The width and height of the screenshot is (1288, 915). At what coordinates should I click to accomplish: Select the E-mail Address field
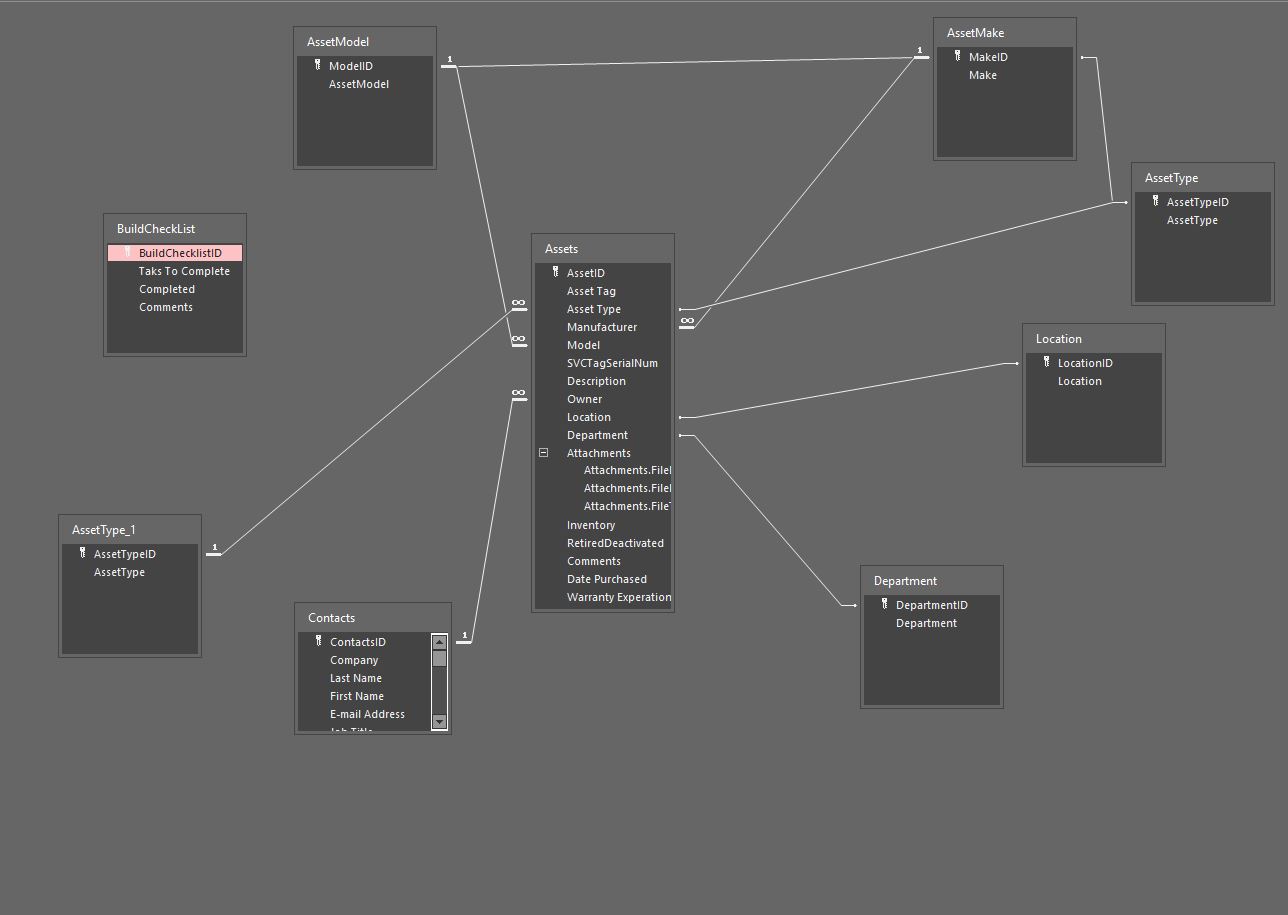[x=365, y=714]
